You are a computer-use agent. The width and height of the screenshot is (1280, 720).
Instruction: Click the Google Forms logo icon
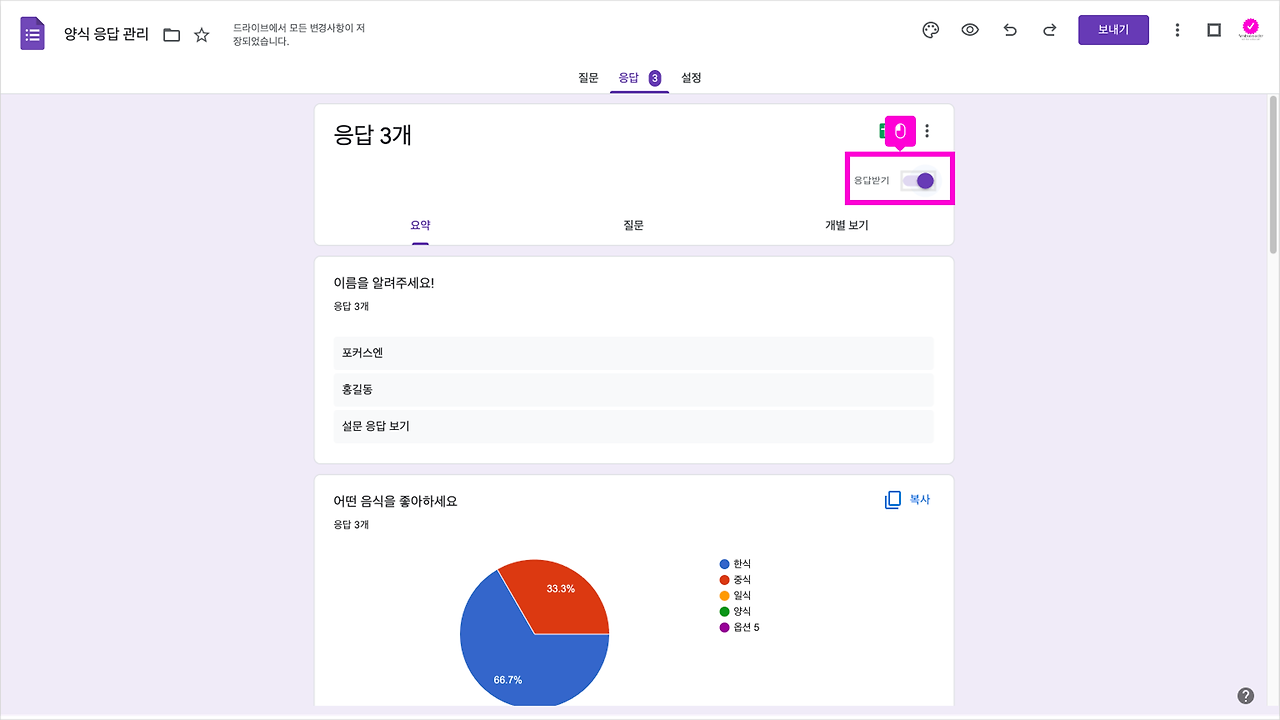31,31
